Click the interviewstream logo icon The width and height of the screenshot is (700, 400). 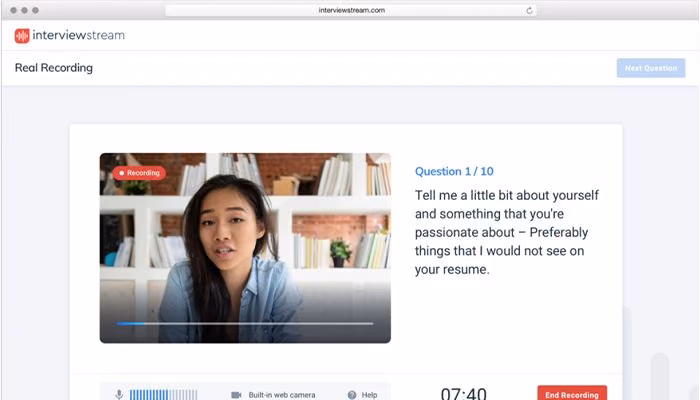tap(22, 36)
